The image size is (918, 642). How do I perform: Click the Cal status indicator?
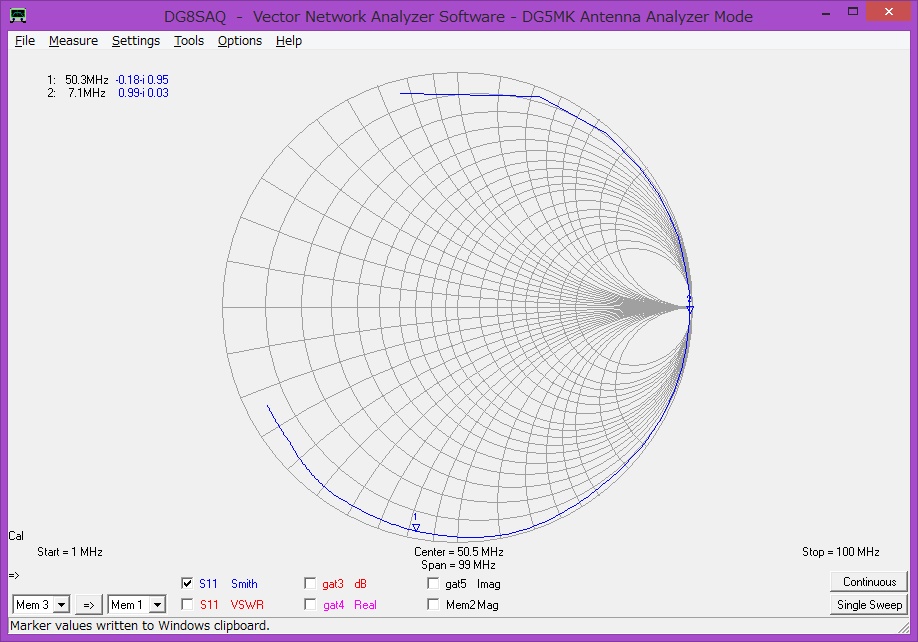coord(16,535)
